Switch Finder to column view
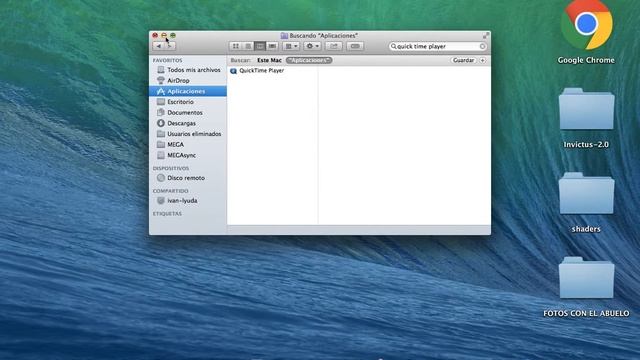Viewport: 640px width, 360px height. click(260, 46)
